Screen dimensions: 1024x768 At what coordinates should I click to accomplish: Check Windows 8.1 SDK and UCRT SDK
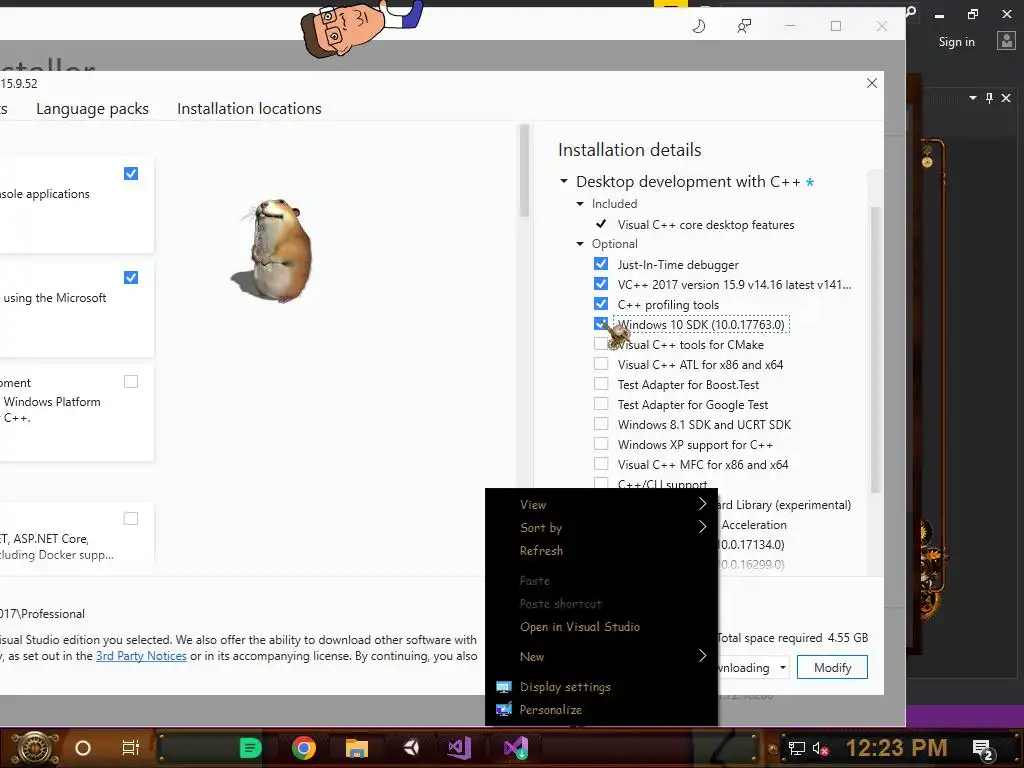point(601,424)
